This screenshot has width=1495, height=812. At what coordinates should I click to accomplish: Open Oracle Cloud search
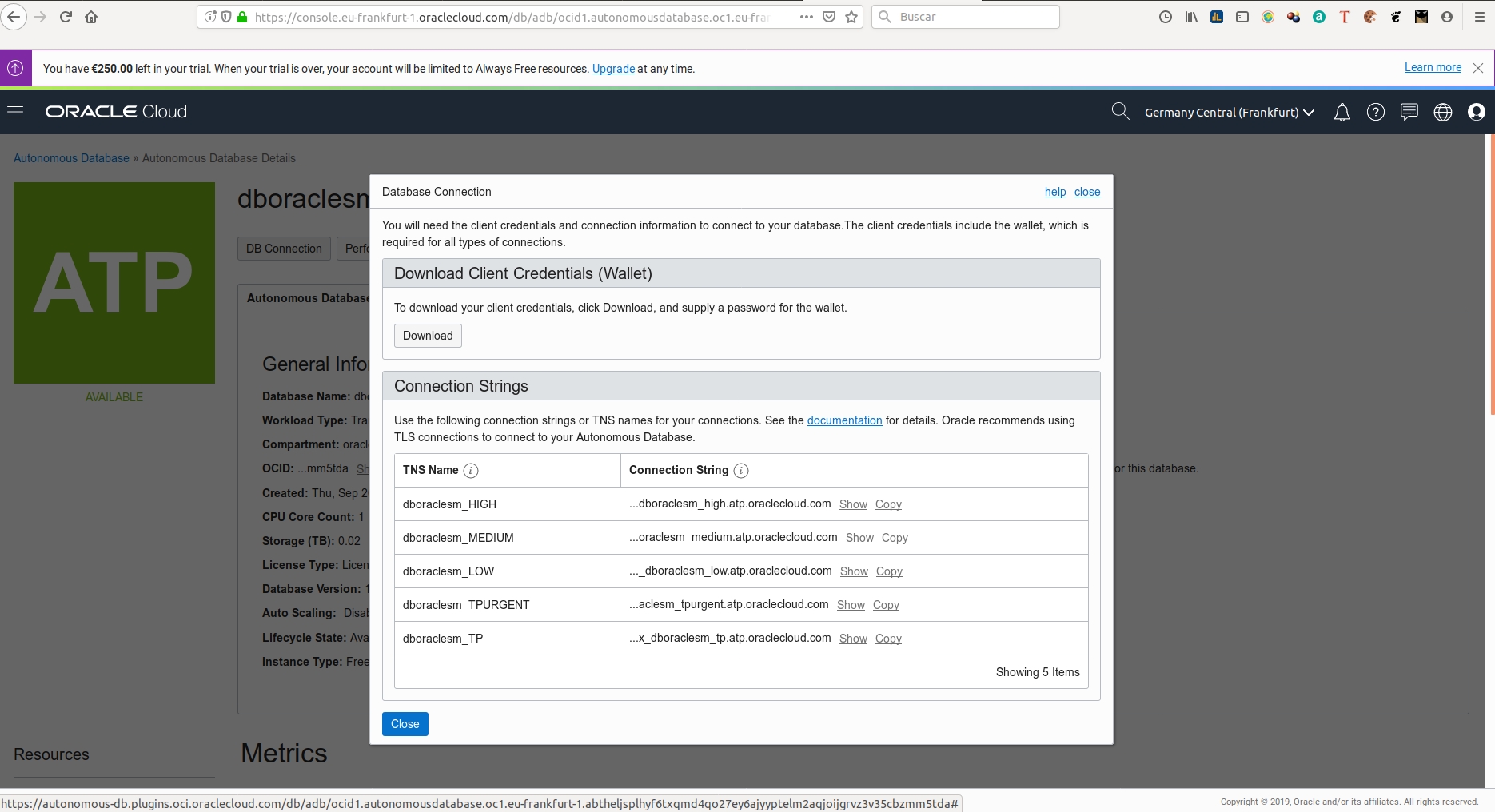(1121, 112)
